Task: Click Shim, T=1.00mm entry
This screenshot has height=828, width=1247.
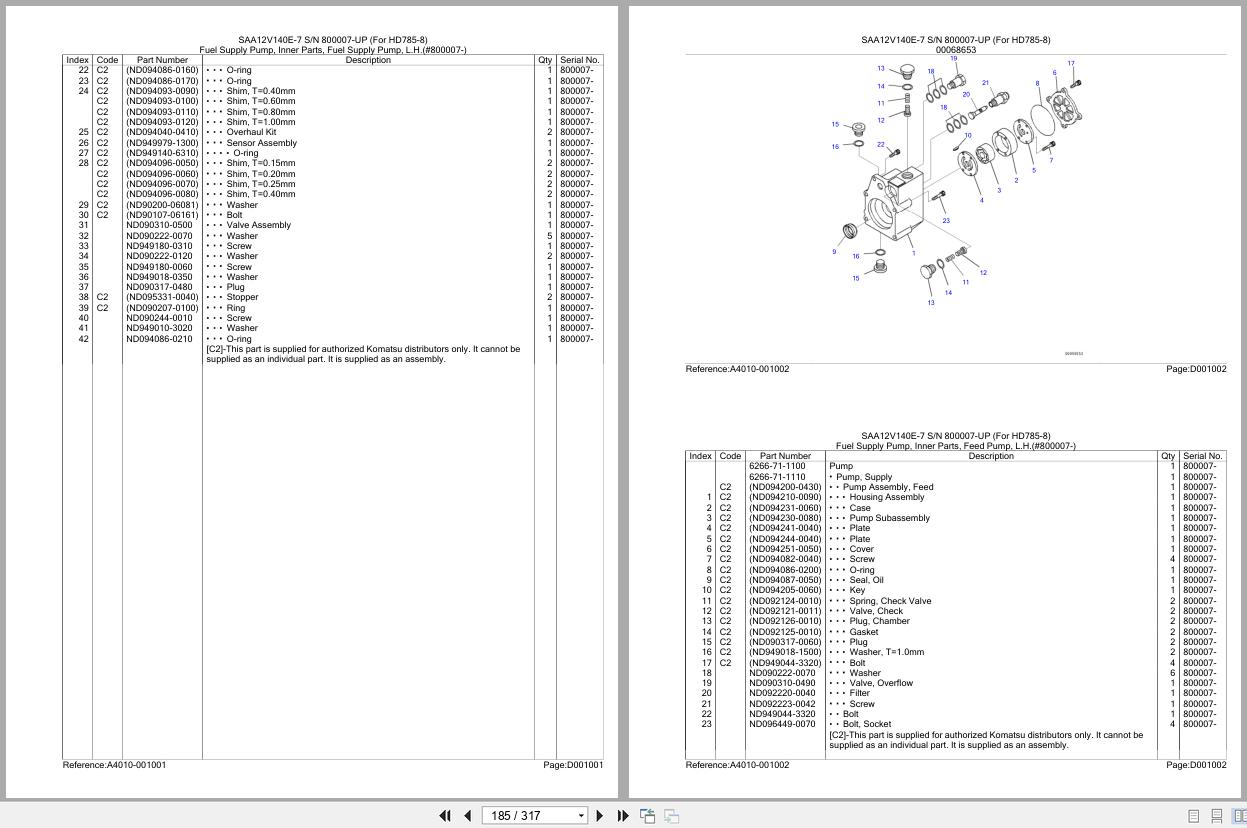Action: [261, 122]
